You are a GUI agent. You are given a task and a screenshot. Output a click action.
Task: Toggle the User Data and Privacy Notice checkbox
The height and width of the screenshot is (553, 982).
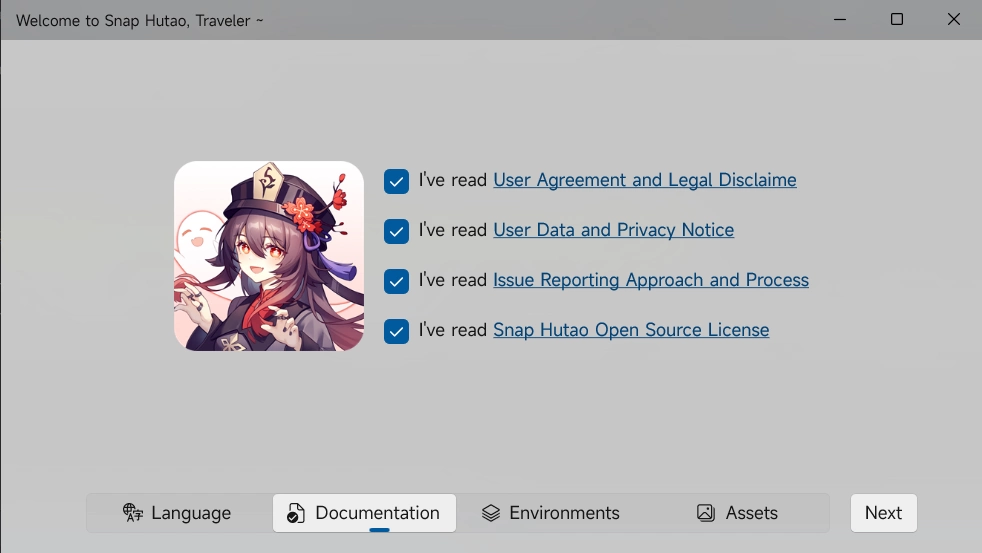click(x=396, y=231)
